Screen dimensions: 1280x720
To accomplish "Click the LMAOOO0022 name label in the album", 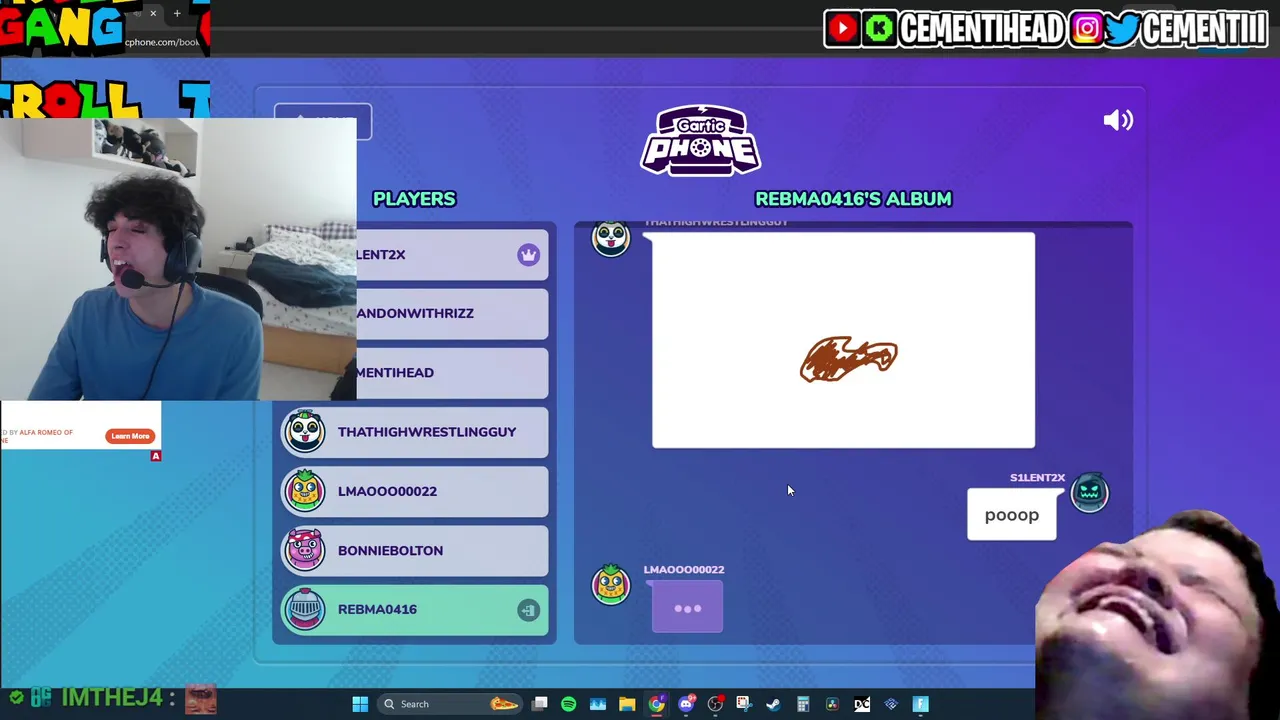I will [684, 569].
